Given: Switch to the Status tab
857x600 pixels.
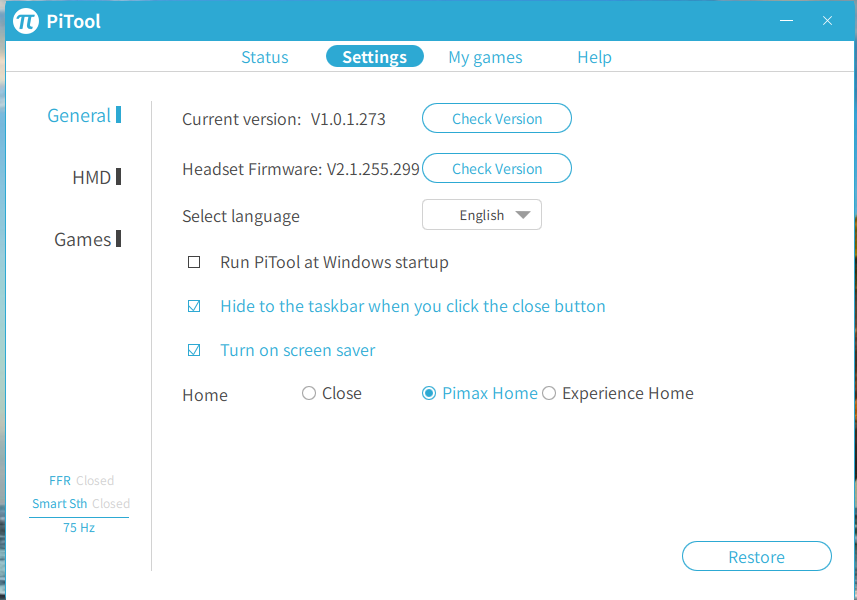Looking at the screenshot, I should 265,57.
